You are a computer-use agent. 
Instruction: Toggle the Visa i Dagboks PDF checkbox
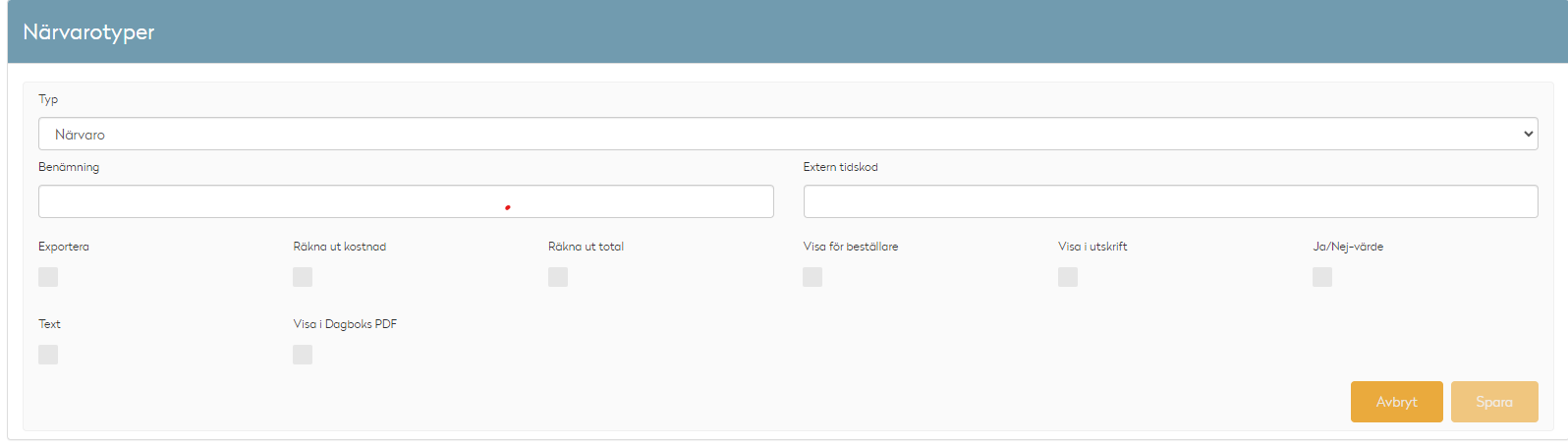coord(303,355)
